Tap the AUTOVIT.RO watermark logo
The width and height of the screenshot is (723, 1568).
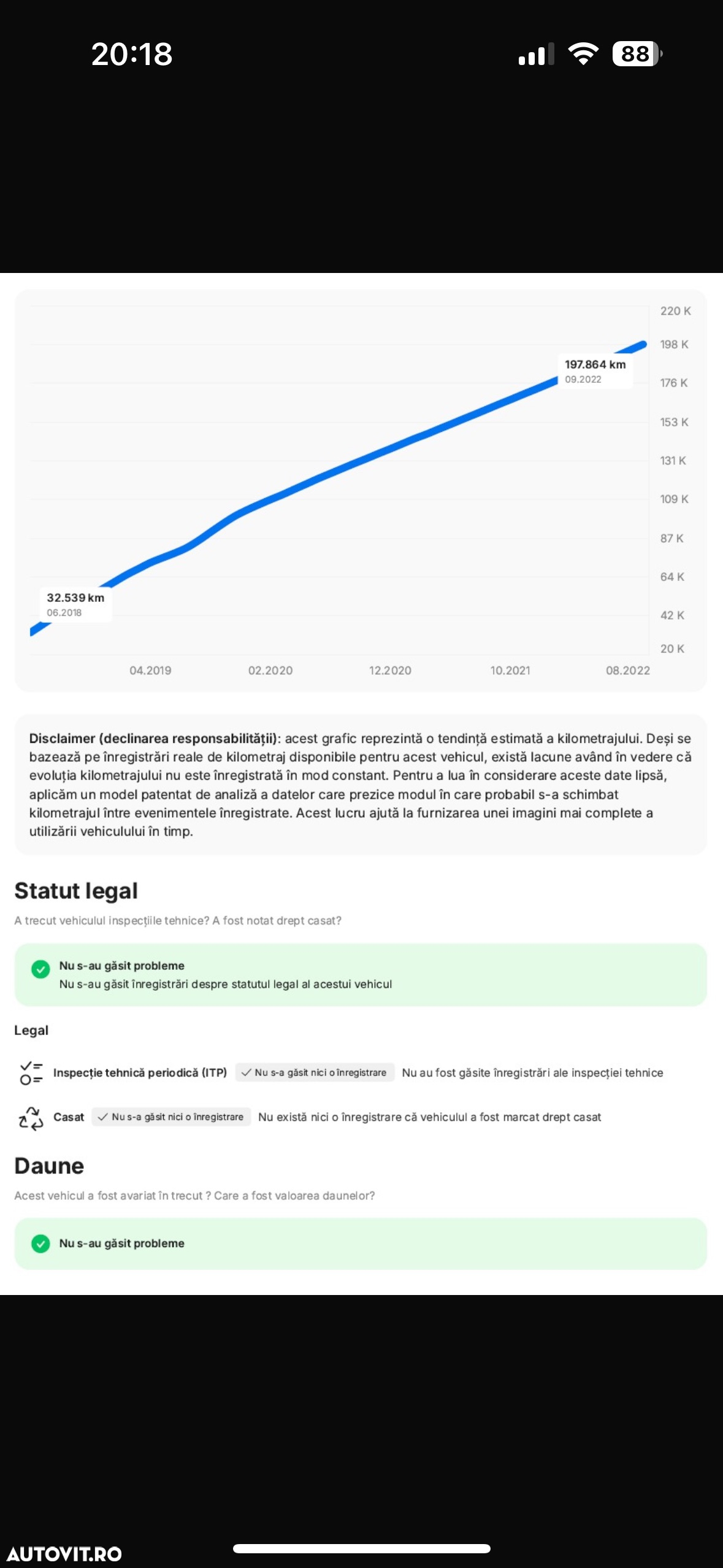(x=64, y=1553)
